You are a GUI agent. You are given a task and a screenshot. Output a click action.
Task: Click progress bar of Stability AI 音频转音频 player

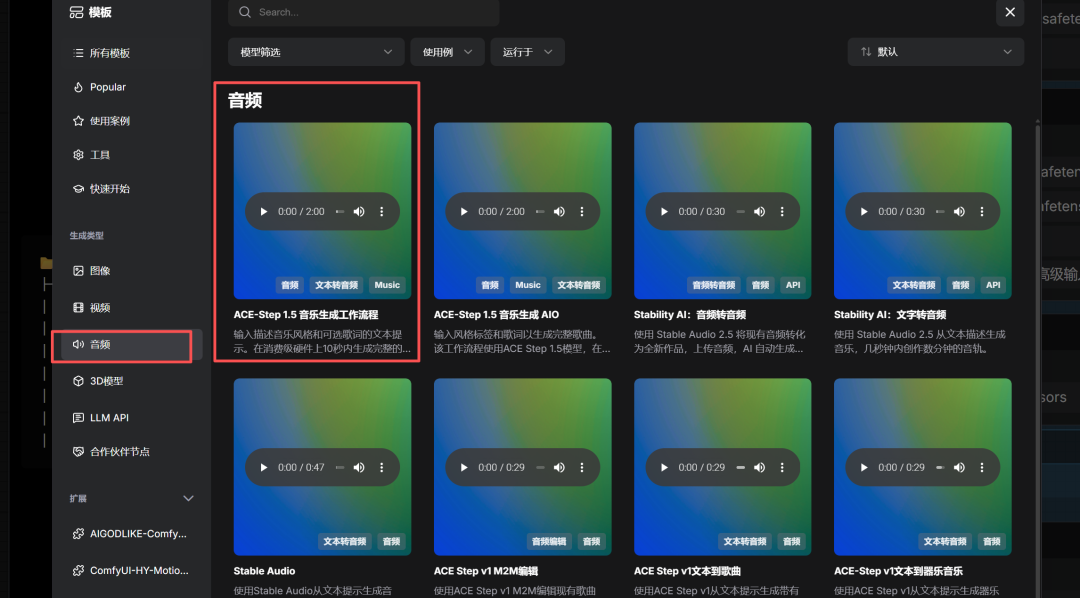(x=740, y=212)
